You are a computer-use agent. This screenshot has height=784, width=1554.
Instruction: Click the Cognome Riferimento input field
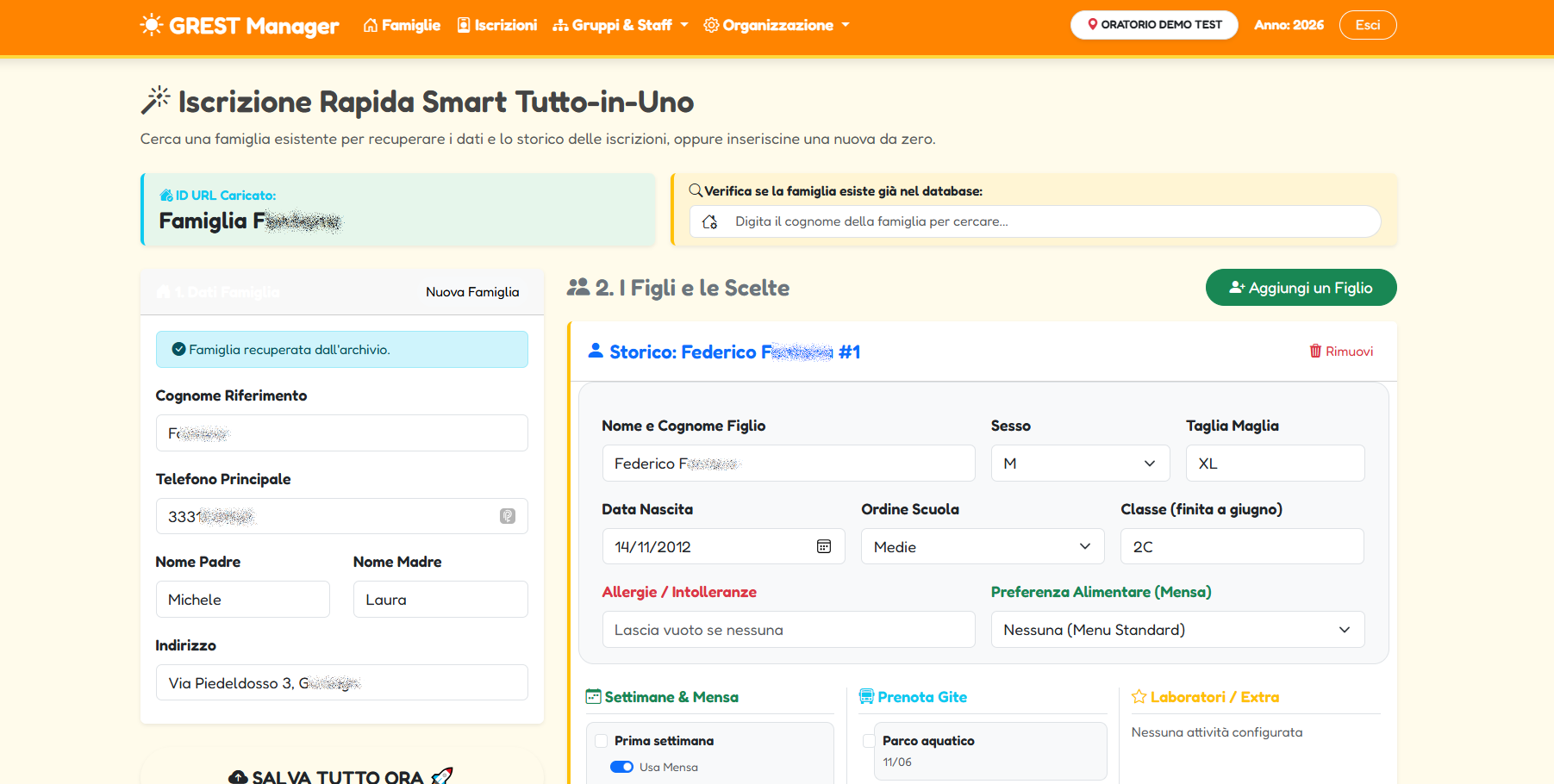click(x=342, y=432)
